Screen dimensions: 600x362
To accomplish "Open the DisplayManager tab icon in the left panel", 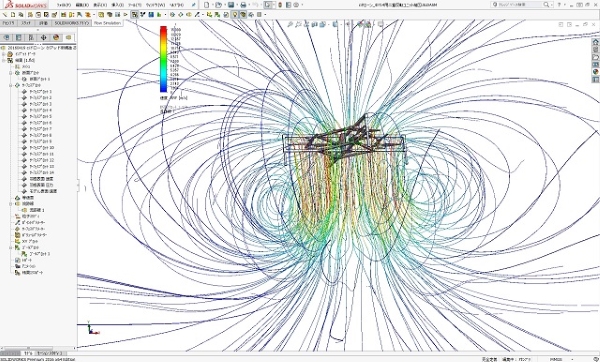I will (56, 38).
